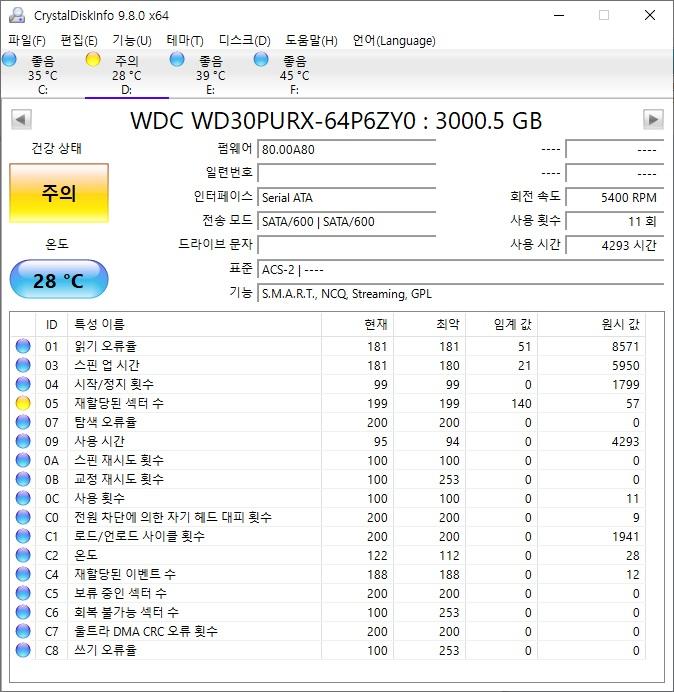Select disk D: tab with 주의 status
This screenshot has width=674, height=692.
tap(127, 75)
